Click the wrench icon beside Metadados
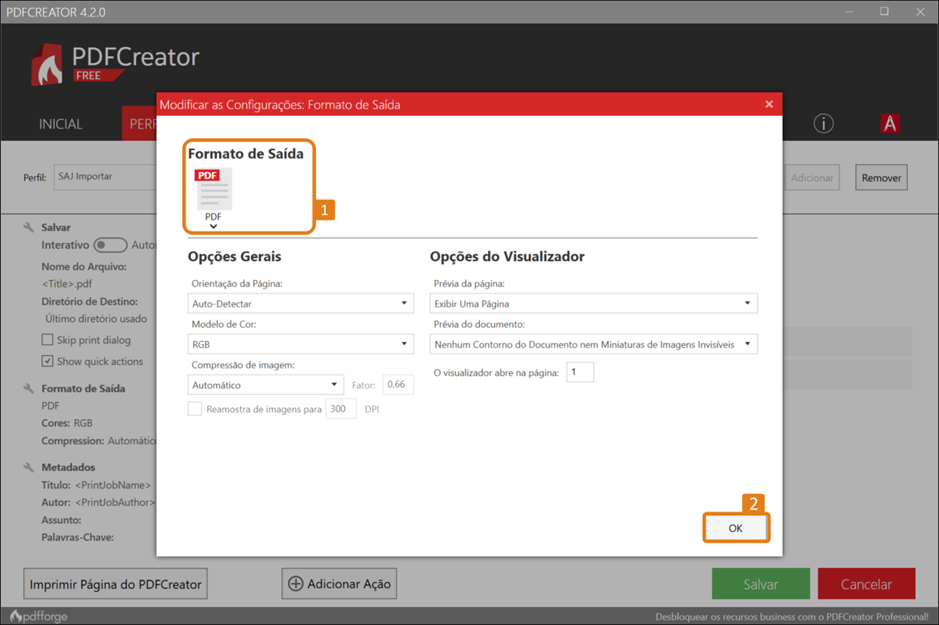The height and width of the screenshot is (625, 939). tap(28, 467)
